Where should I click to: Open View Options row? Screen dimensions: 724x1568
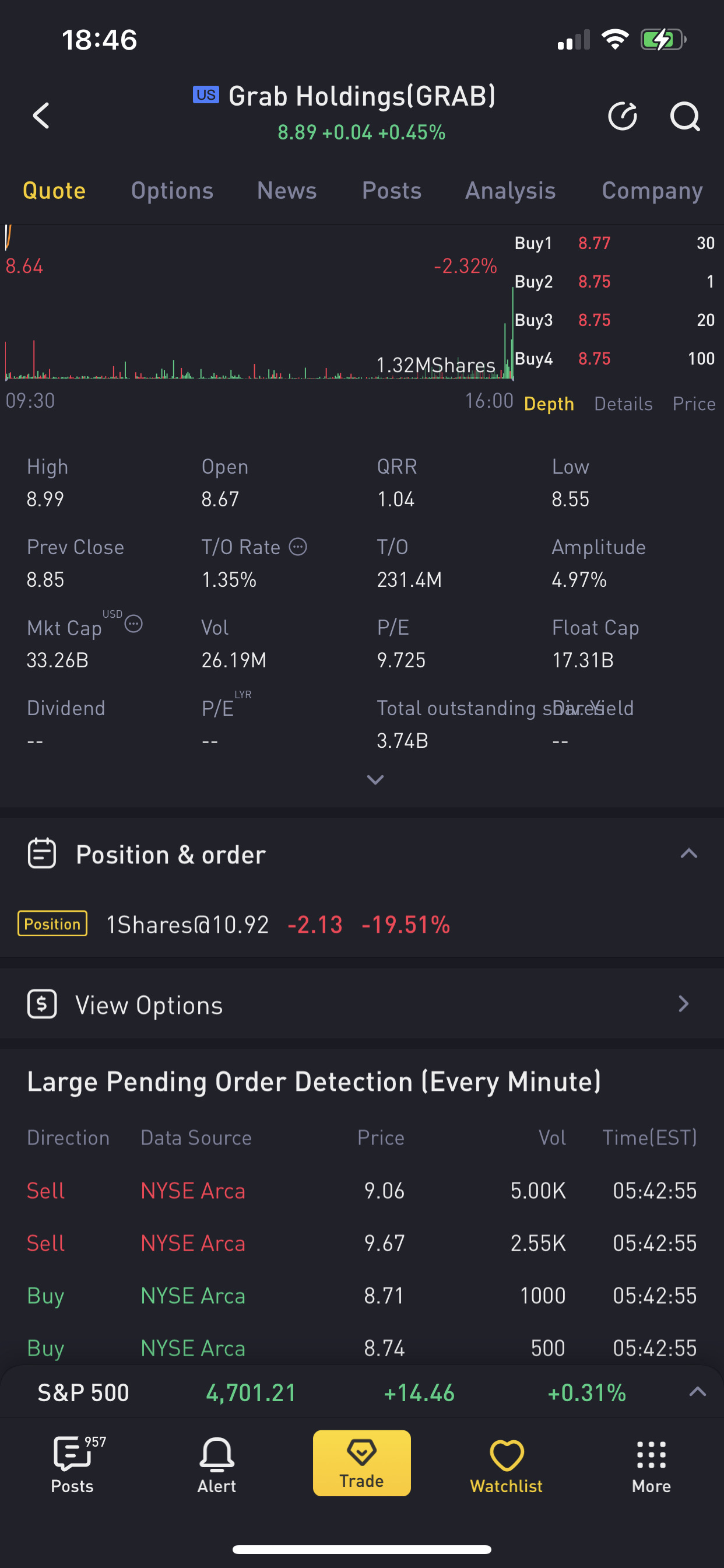click(x=362, y=1004)
